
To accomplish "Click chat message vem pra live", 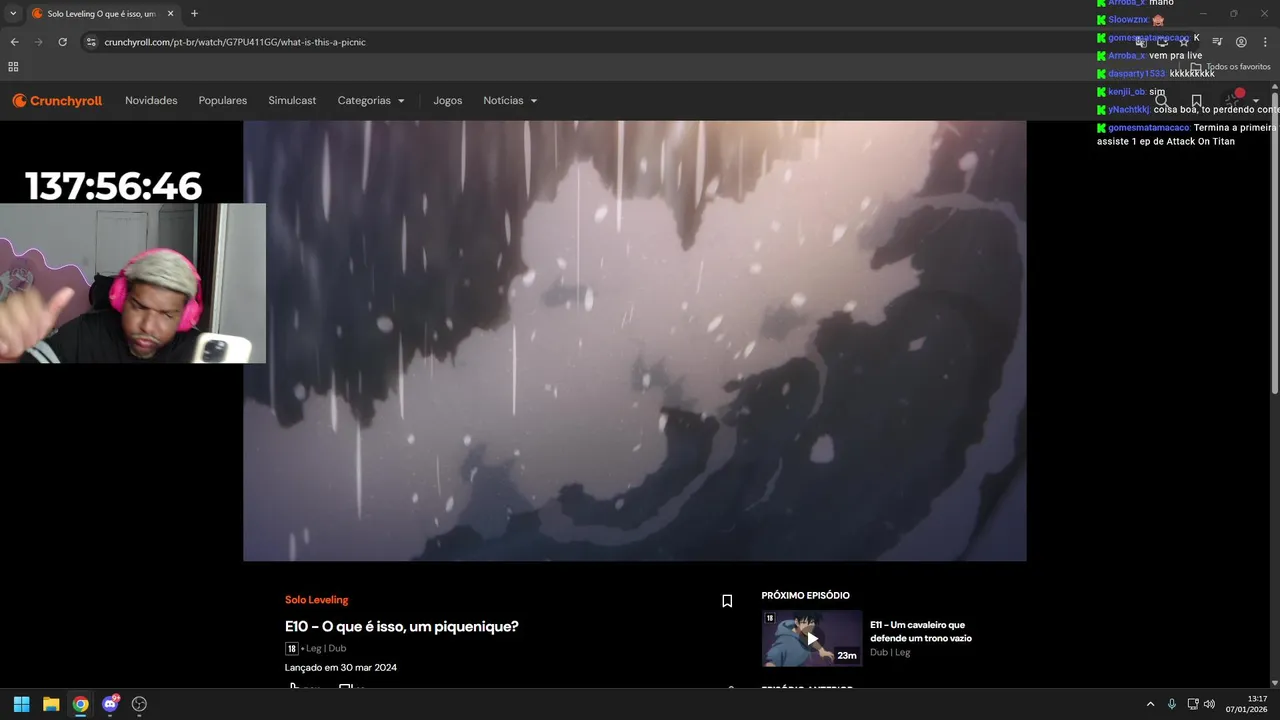I will (x=1176, y=56).
